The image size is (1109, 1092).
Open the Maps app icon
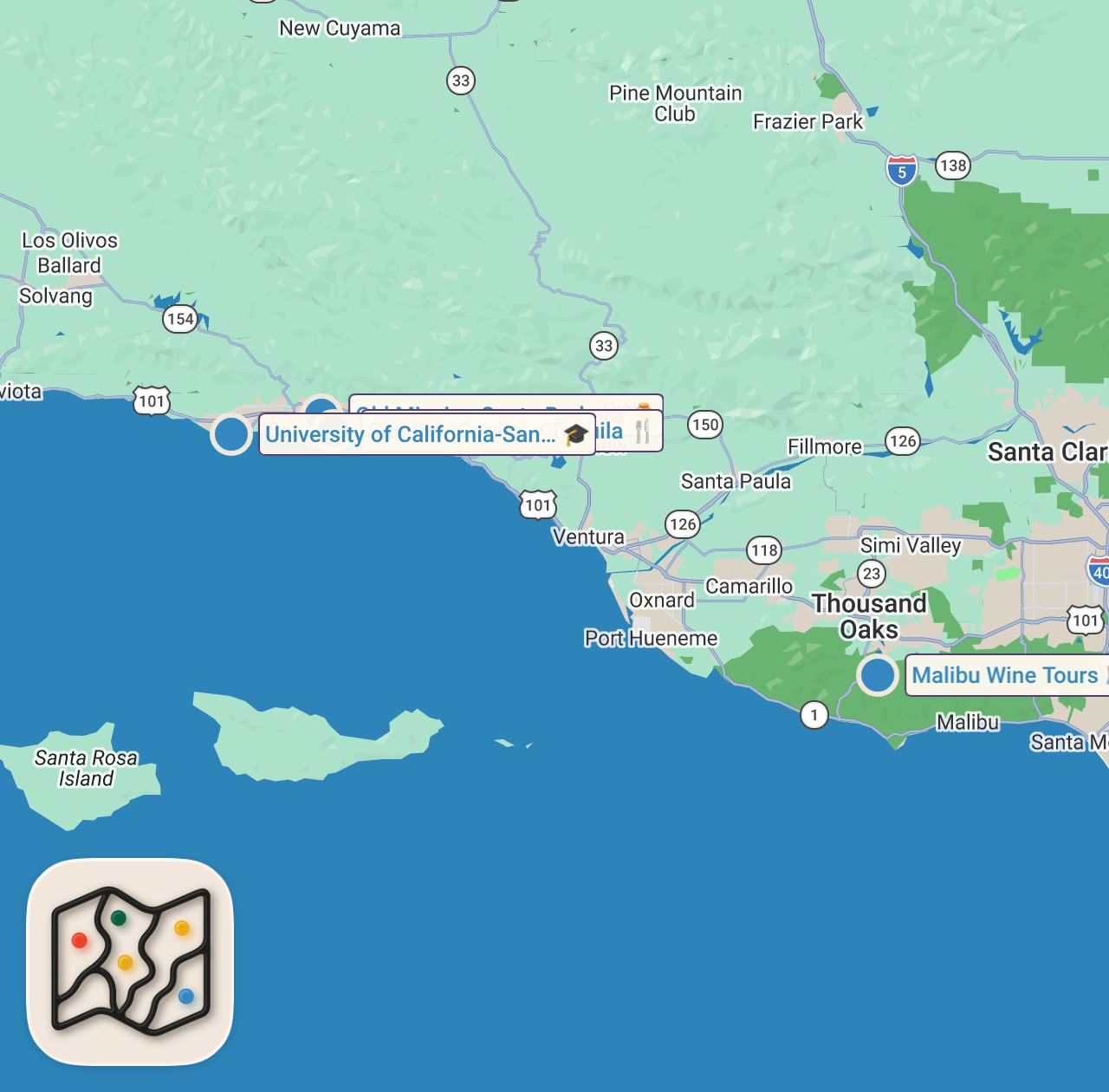coord(130,962)
